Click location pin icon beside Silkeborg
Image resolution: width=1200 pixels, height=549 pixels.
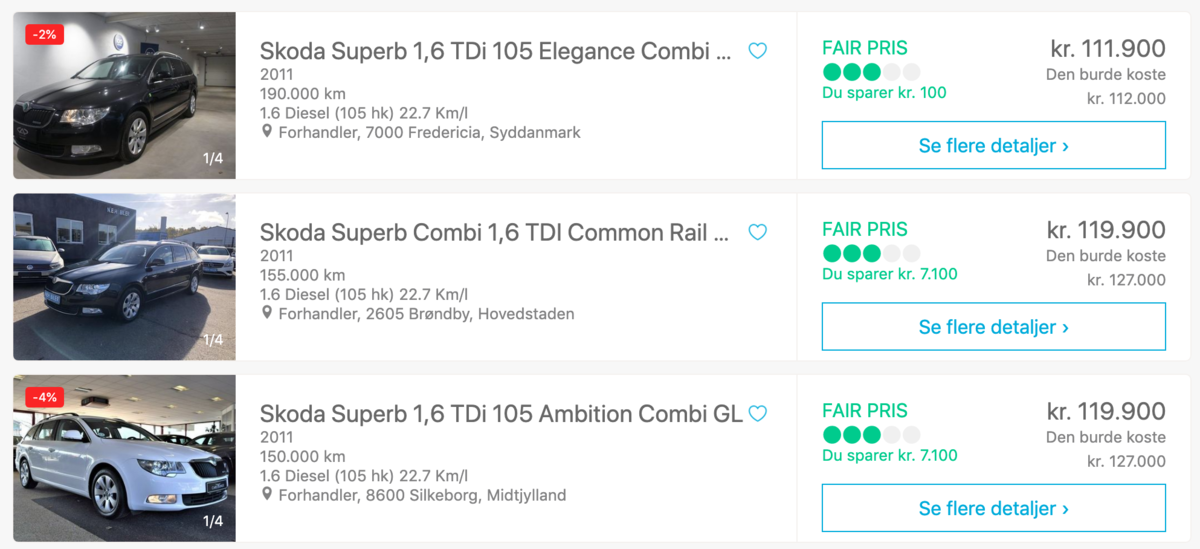[267, 495]
